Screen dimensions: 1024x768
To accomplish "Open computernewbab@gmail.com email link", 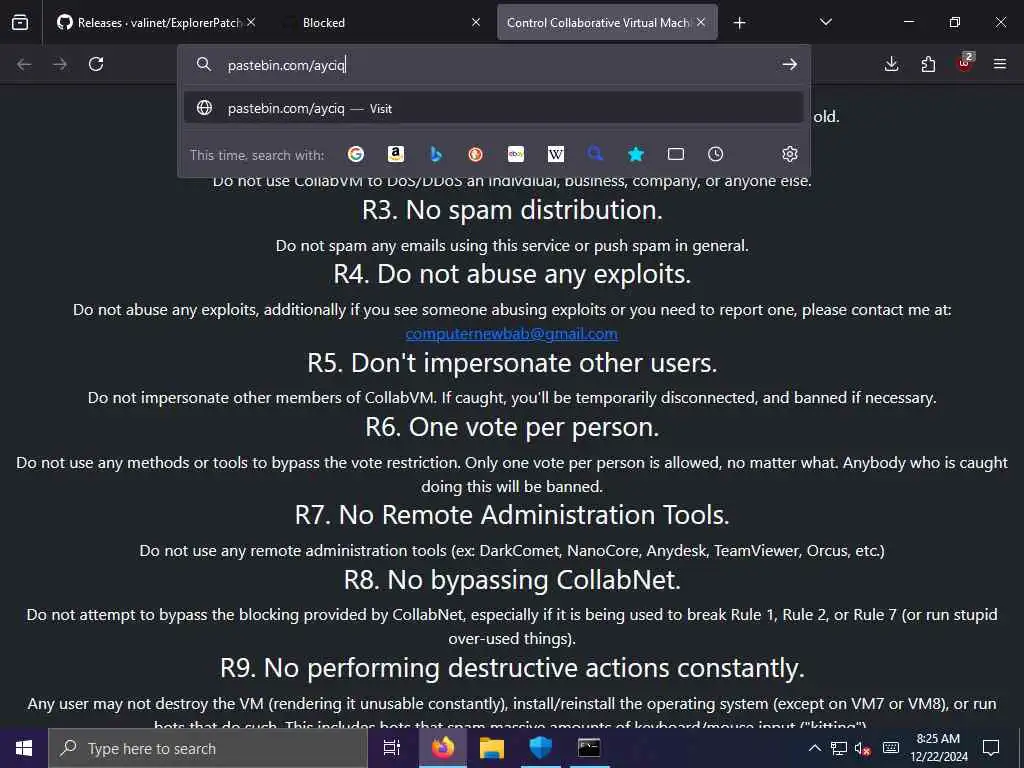I will (511, 334).
